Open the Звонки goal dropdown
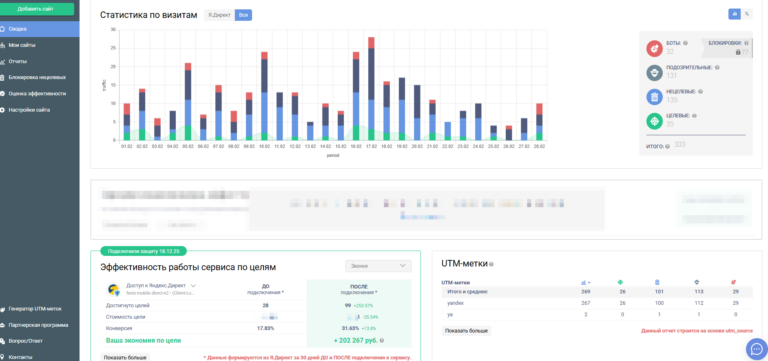 click(x=378, y=266)
